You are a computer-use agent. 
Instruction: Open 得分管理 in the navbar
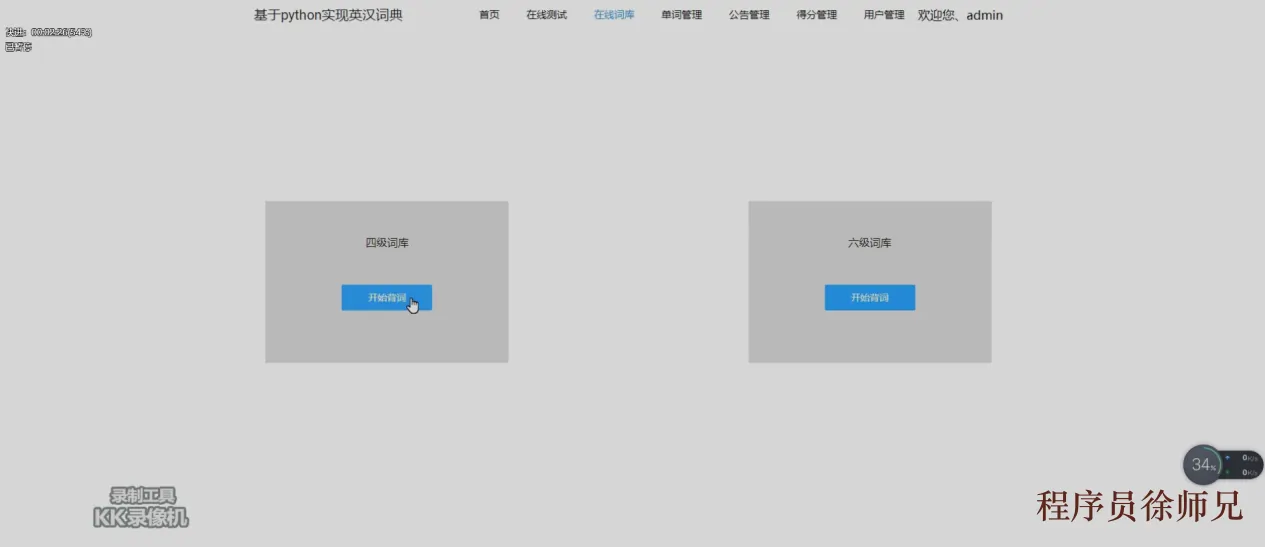coord(816,15)
